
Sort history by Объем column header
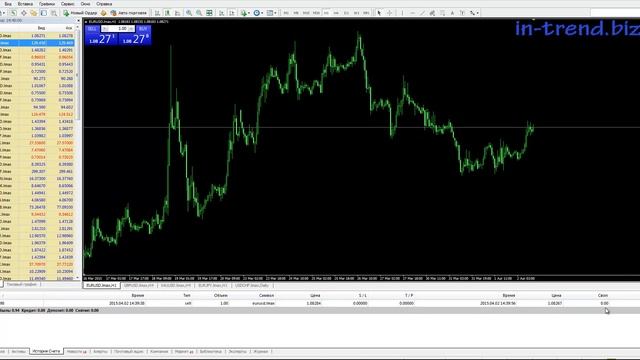click(x=220, y=295)
